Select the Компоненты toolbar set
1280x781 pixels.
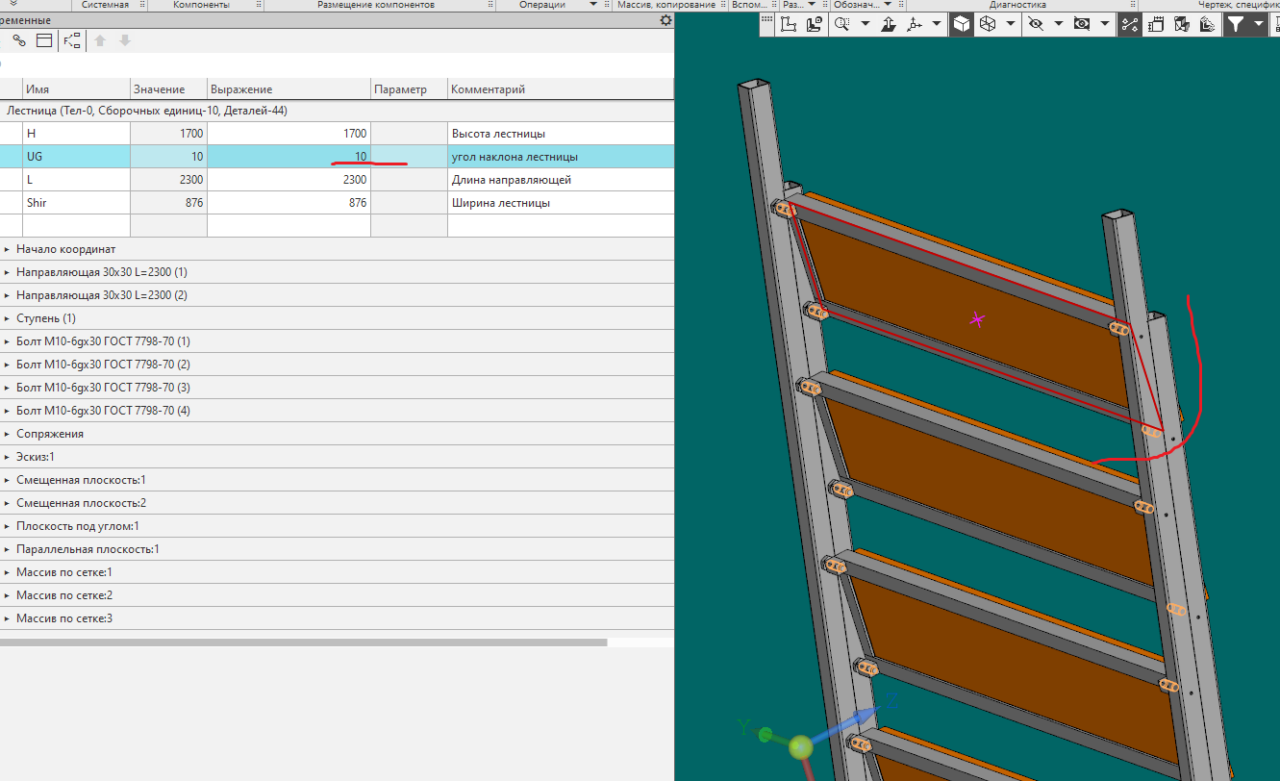pos(201,5)
